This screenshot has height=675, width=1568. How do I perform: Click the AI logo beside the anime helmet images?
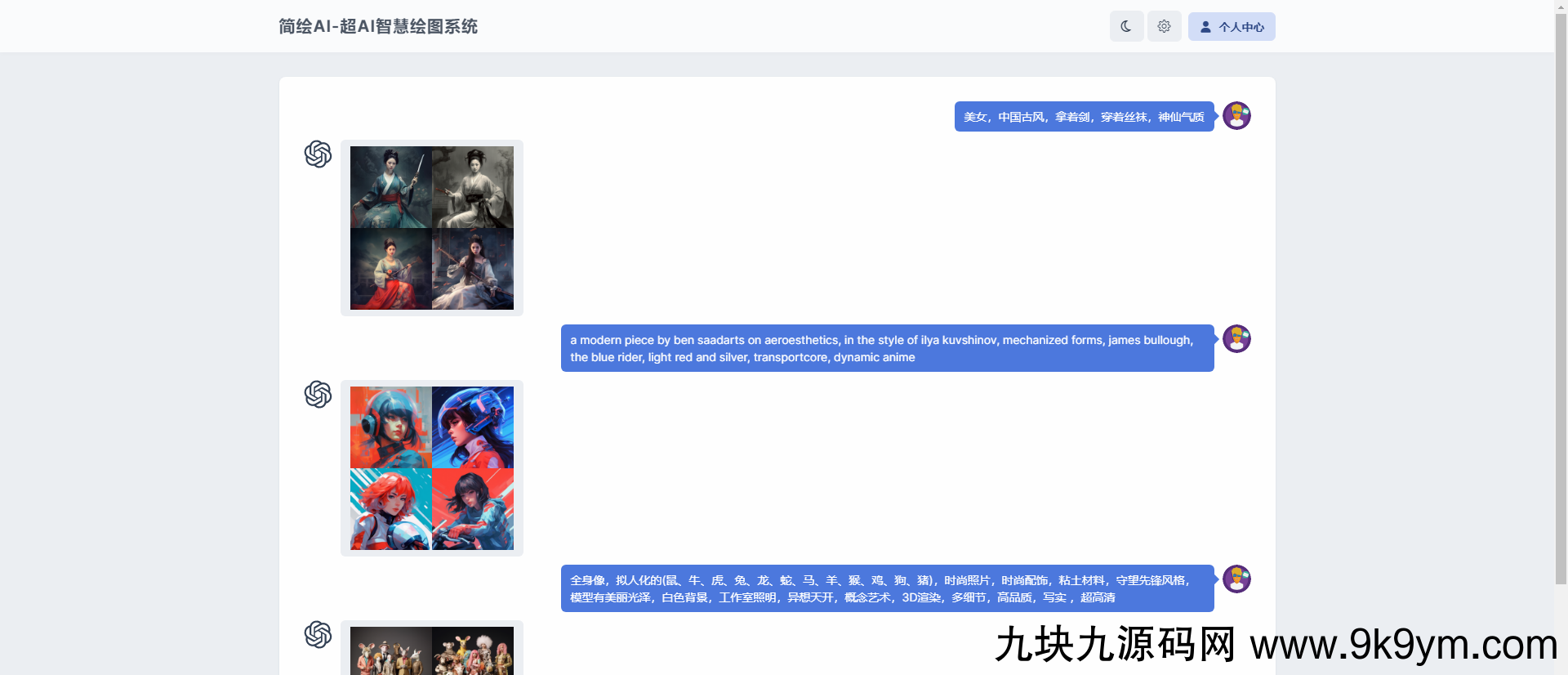pyautogui.click(x=318, y=394)
